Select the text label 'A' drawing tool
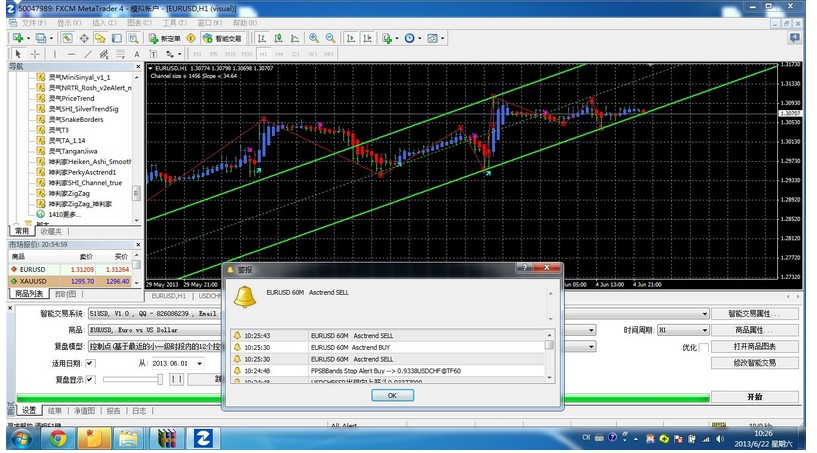 pos(135,54)
